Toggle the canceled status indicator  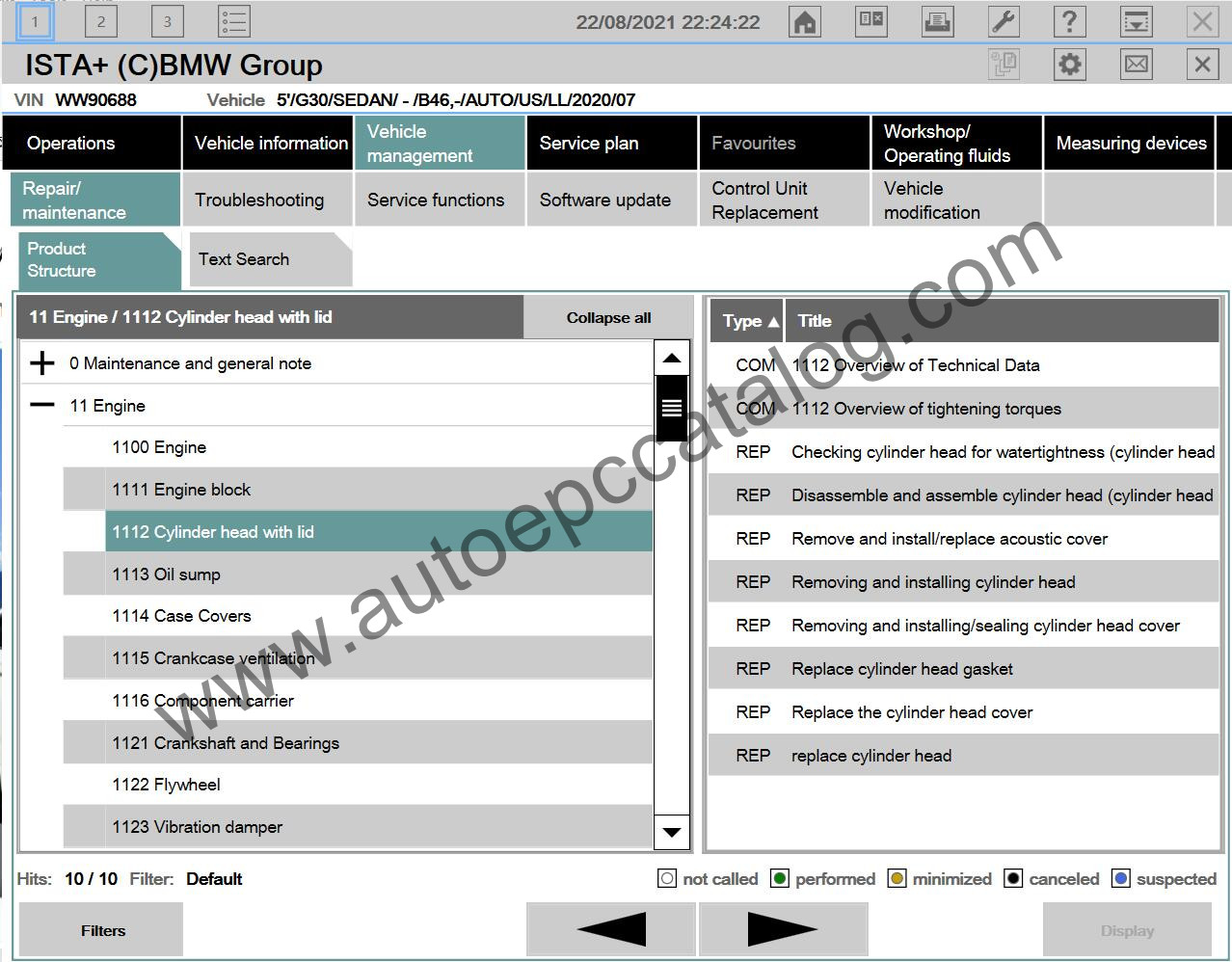tap(1013, 879)
